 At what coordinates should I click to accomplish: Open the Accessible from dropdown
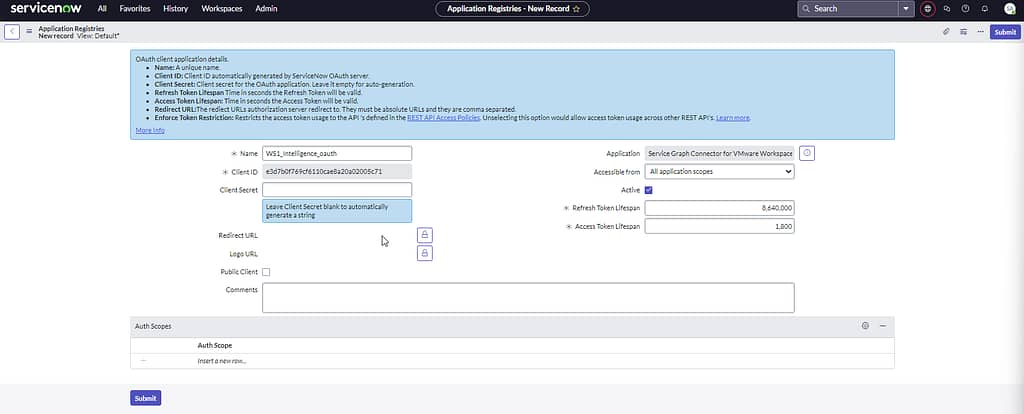click(x=719, y=172)
